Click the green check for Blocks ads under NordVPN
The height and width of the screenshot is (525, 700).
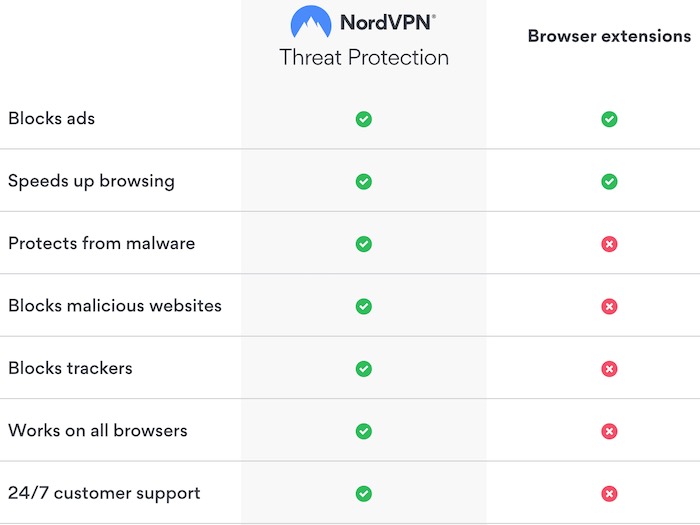(x=364, y=119)
